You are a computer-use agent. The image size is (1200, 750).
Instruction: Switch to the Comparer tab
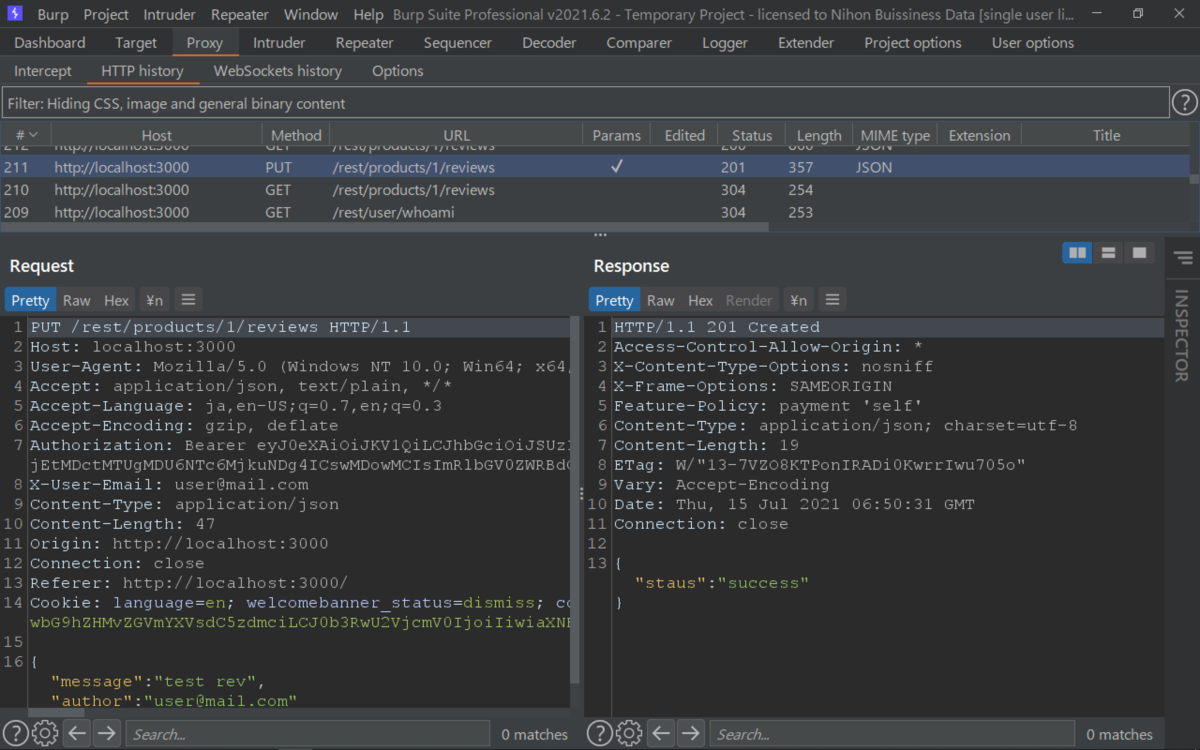point(639,43)
